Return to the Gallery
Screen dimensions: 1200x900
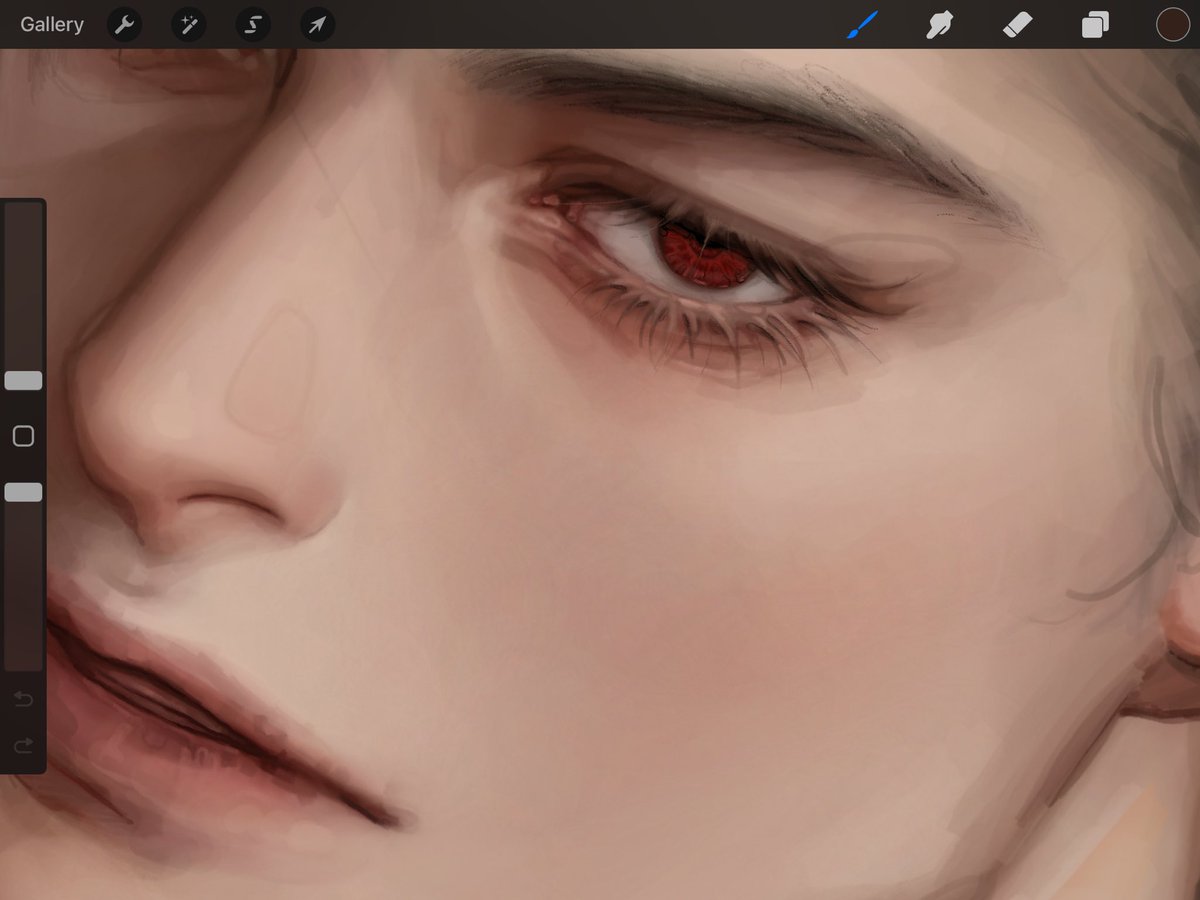click(x=52, y=25)
